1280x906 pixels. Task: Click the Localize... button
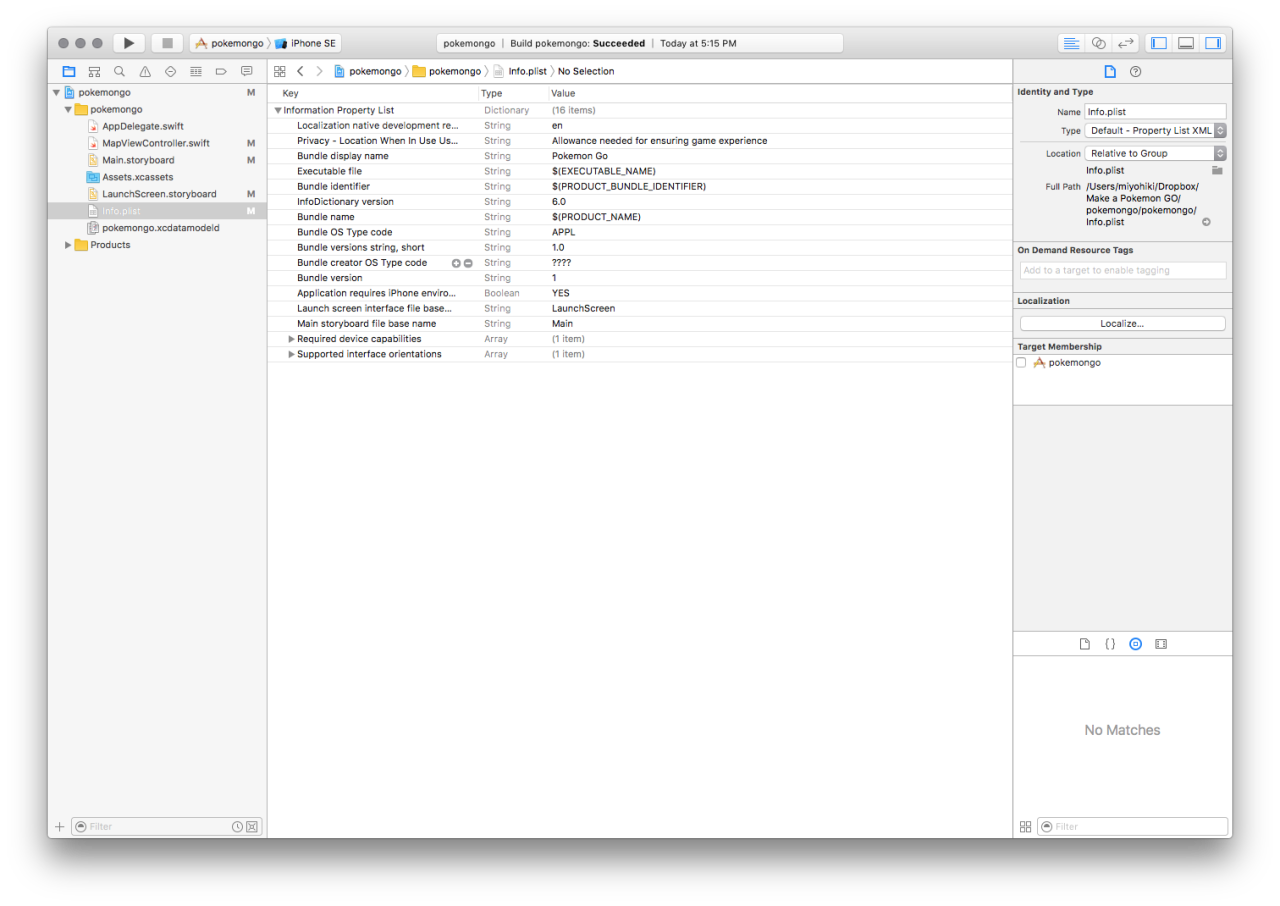coord(1122,324)
